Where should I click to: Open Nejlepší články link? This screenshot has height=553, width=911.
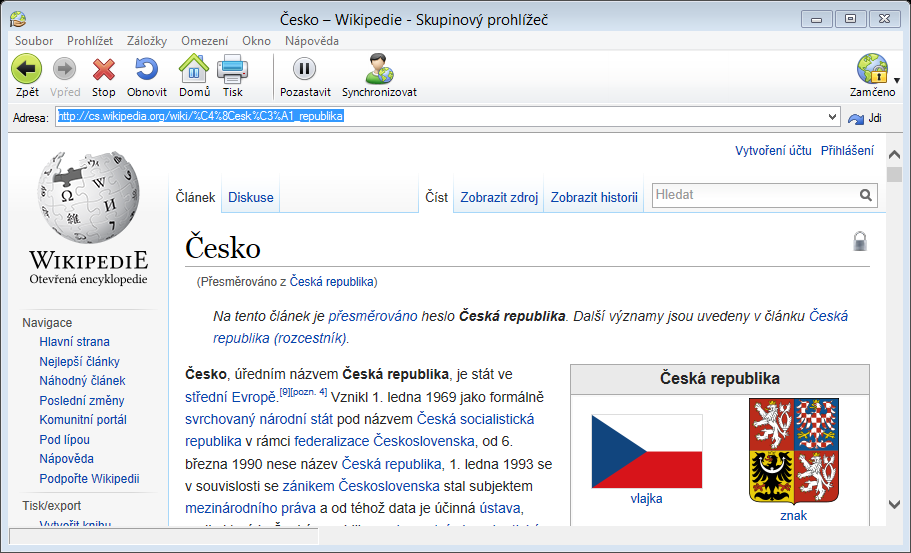pos(80,361)
